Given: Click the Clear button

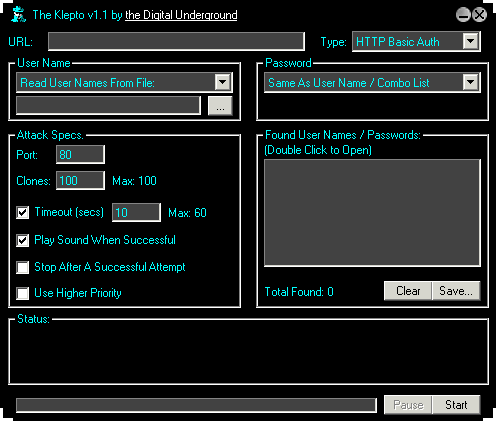Looking at the screenshot, I should (x=408, y=291).
